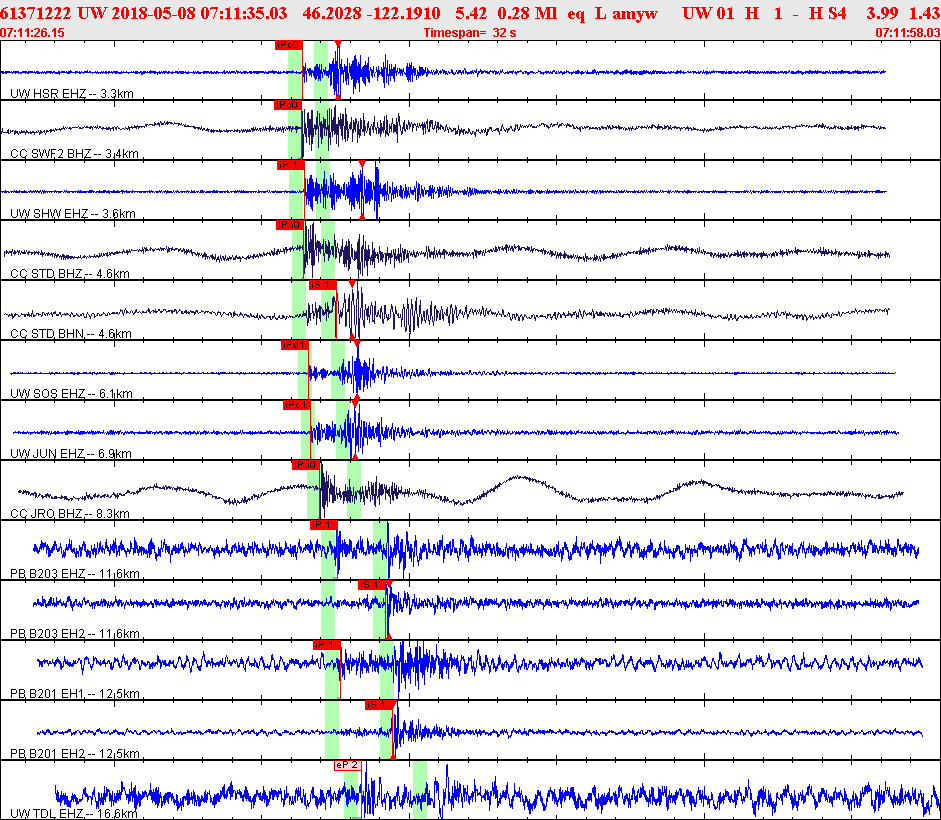Click the iP 1 pick on B203 EHZ trace
The width and height of the screenshot is (941, 820).
click(x=324, y=525)
